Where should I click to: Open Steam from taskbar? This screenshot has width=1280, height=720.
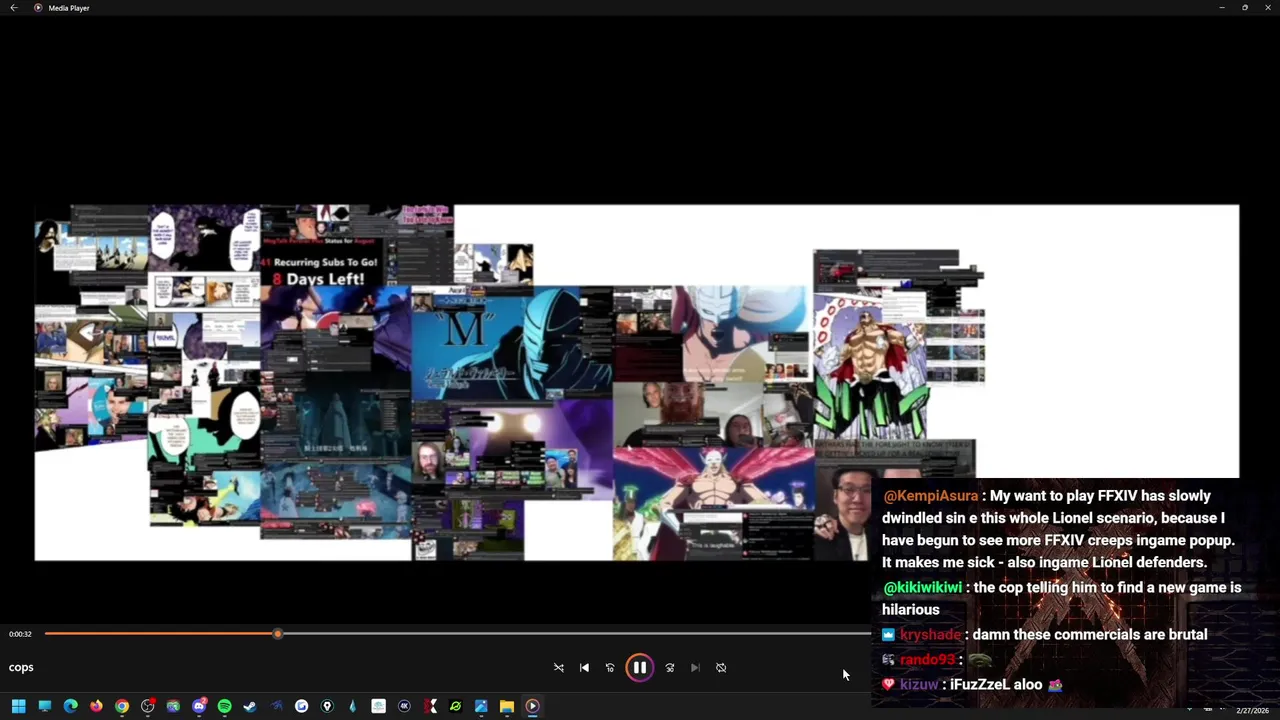click(250, 706)
